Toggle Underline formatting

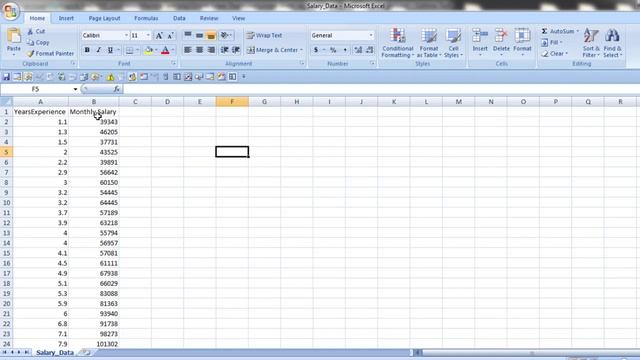(110, 50)
